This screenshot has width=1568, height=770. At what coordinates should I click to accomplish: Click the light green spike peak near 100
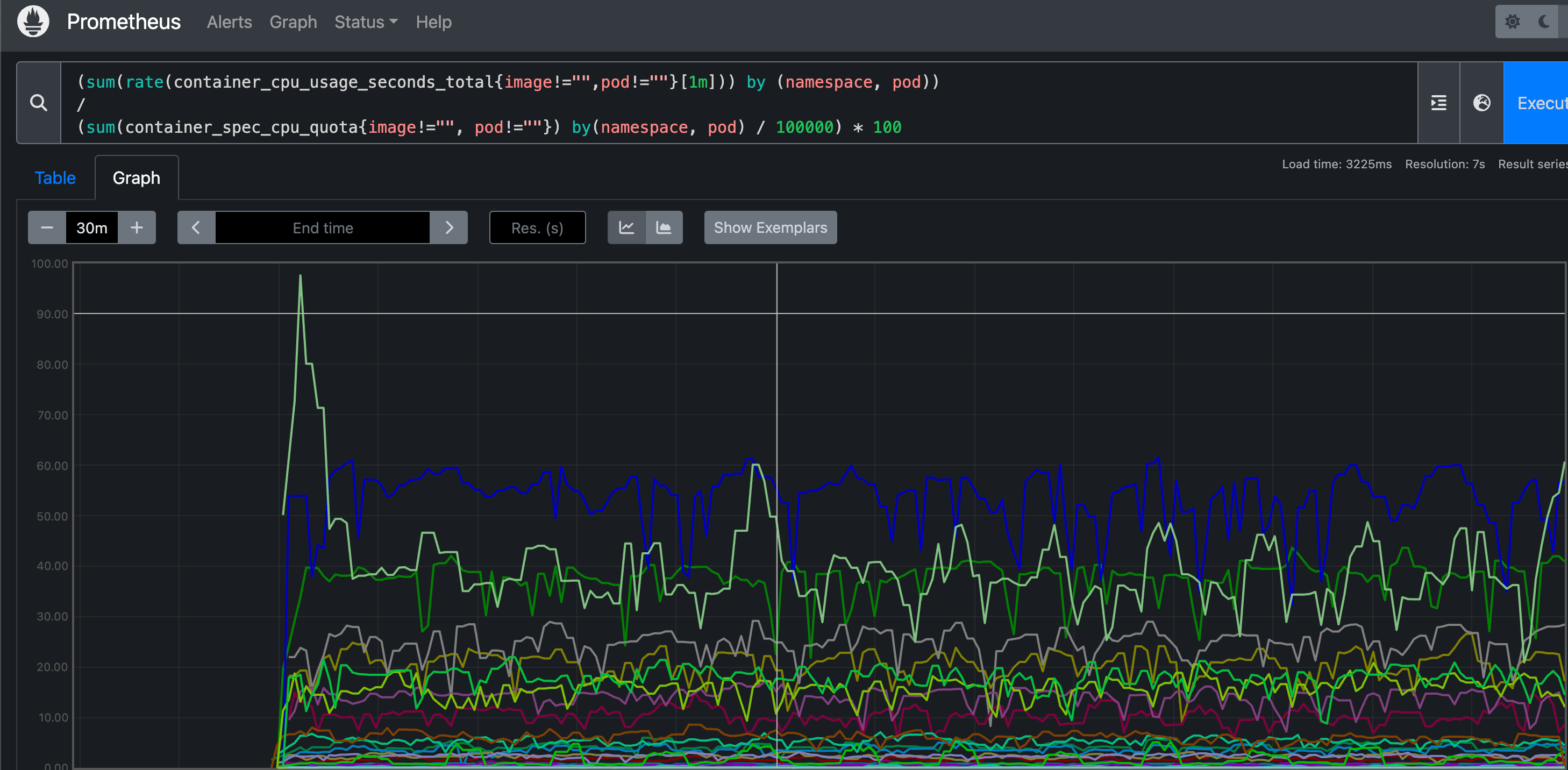coord(300,276)
